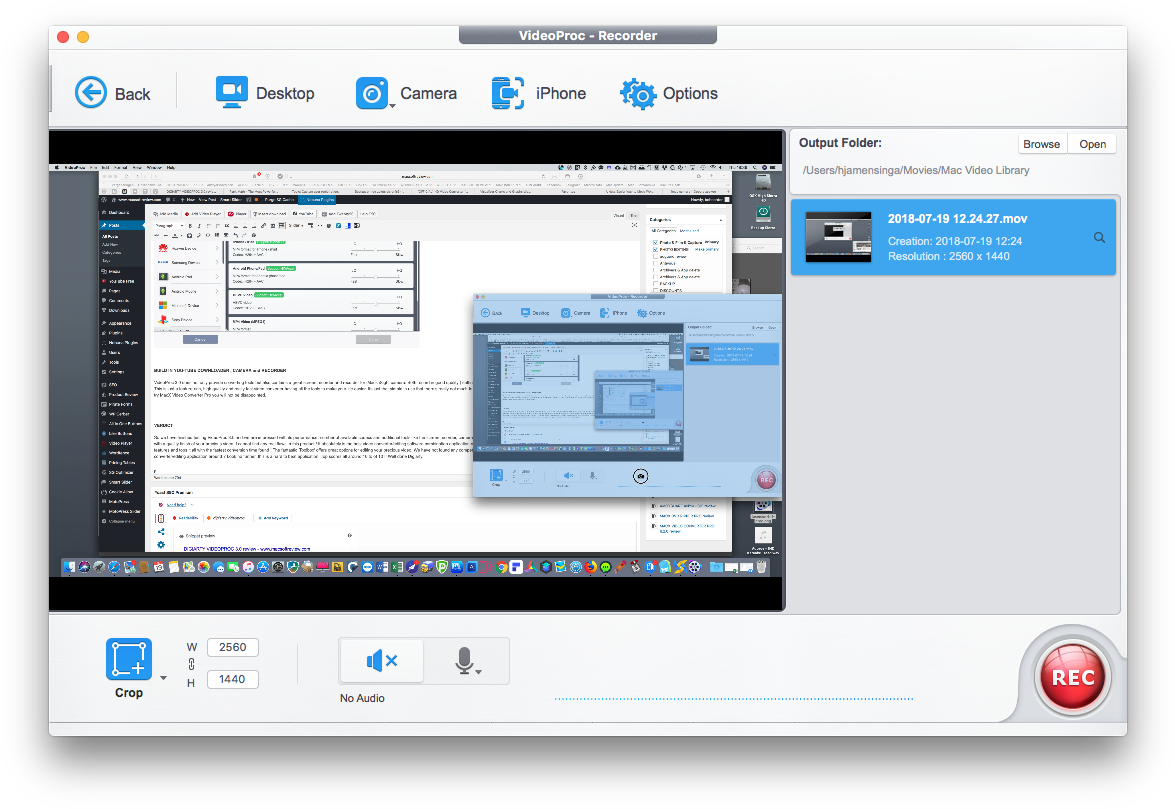Go back with the Back arrow icon
1175x809 pixels.
91,93
